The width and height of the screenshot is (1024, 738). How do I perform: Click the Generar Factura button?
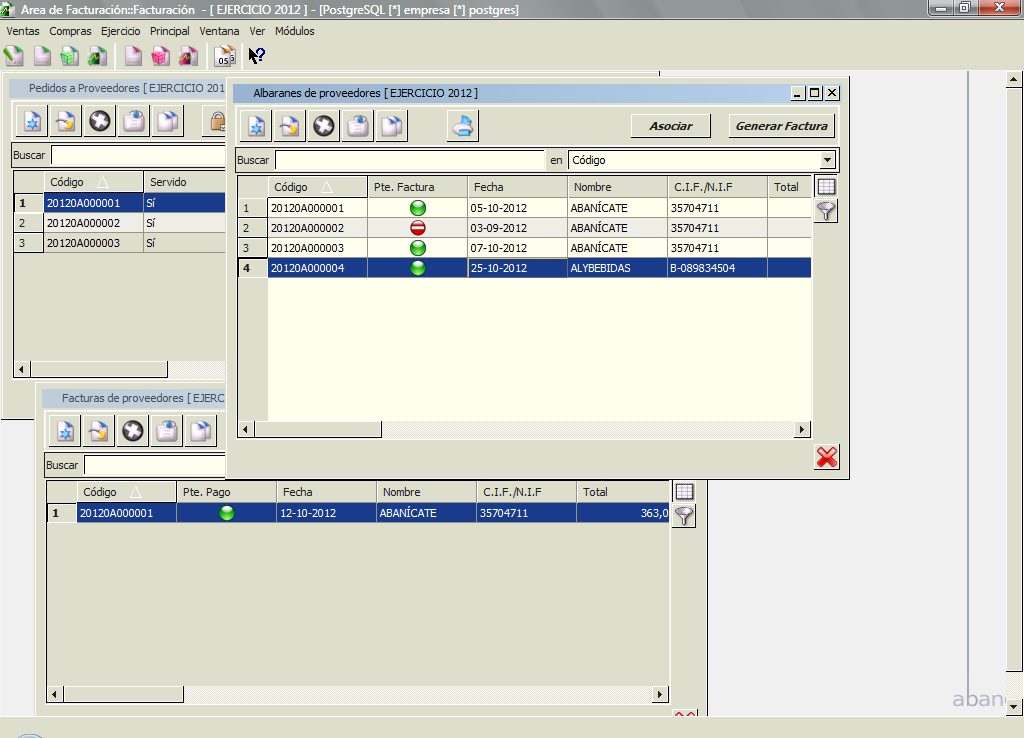(782, 126)
